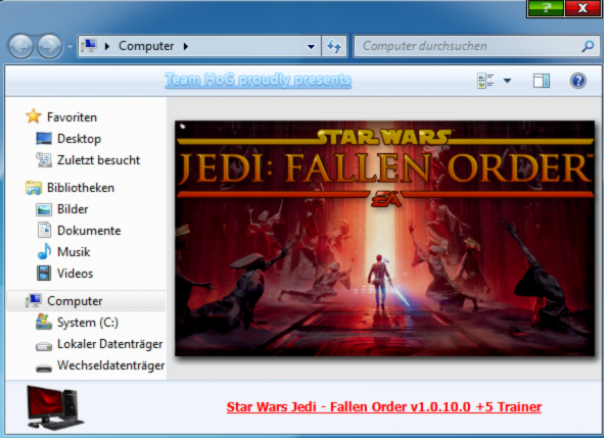The image size is (604, 438).
Task: Click the Zuletzt besucht icon
Action: (x=44, y=159)
